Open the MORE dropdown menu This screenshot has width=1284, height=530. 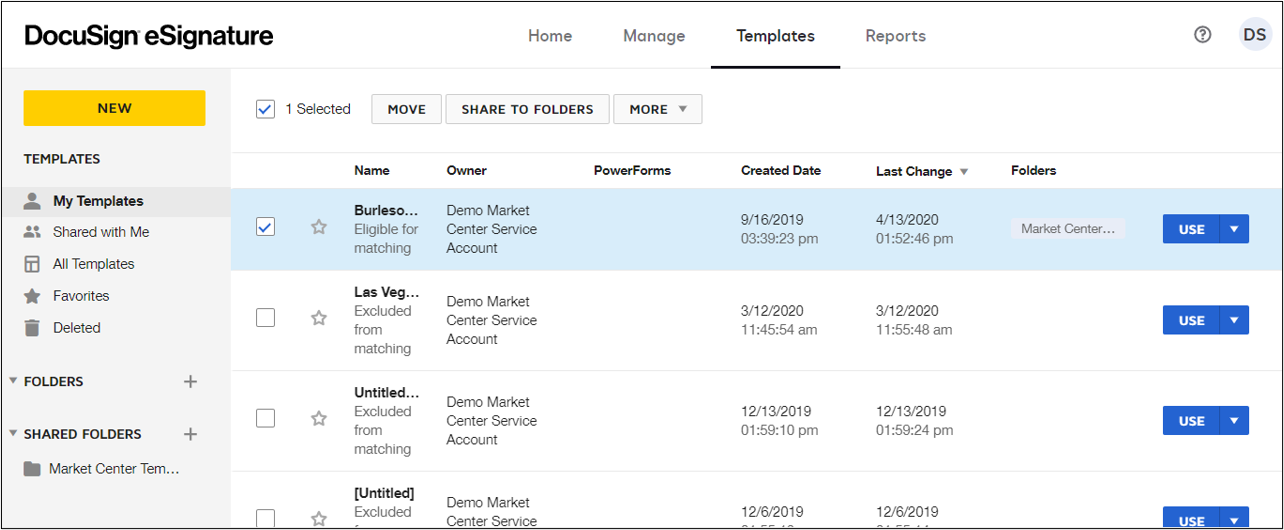(x=657, y=109)
